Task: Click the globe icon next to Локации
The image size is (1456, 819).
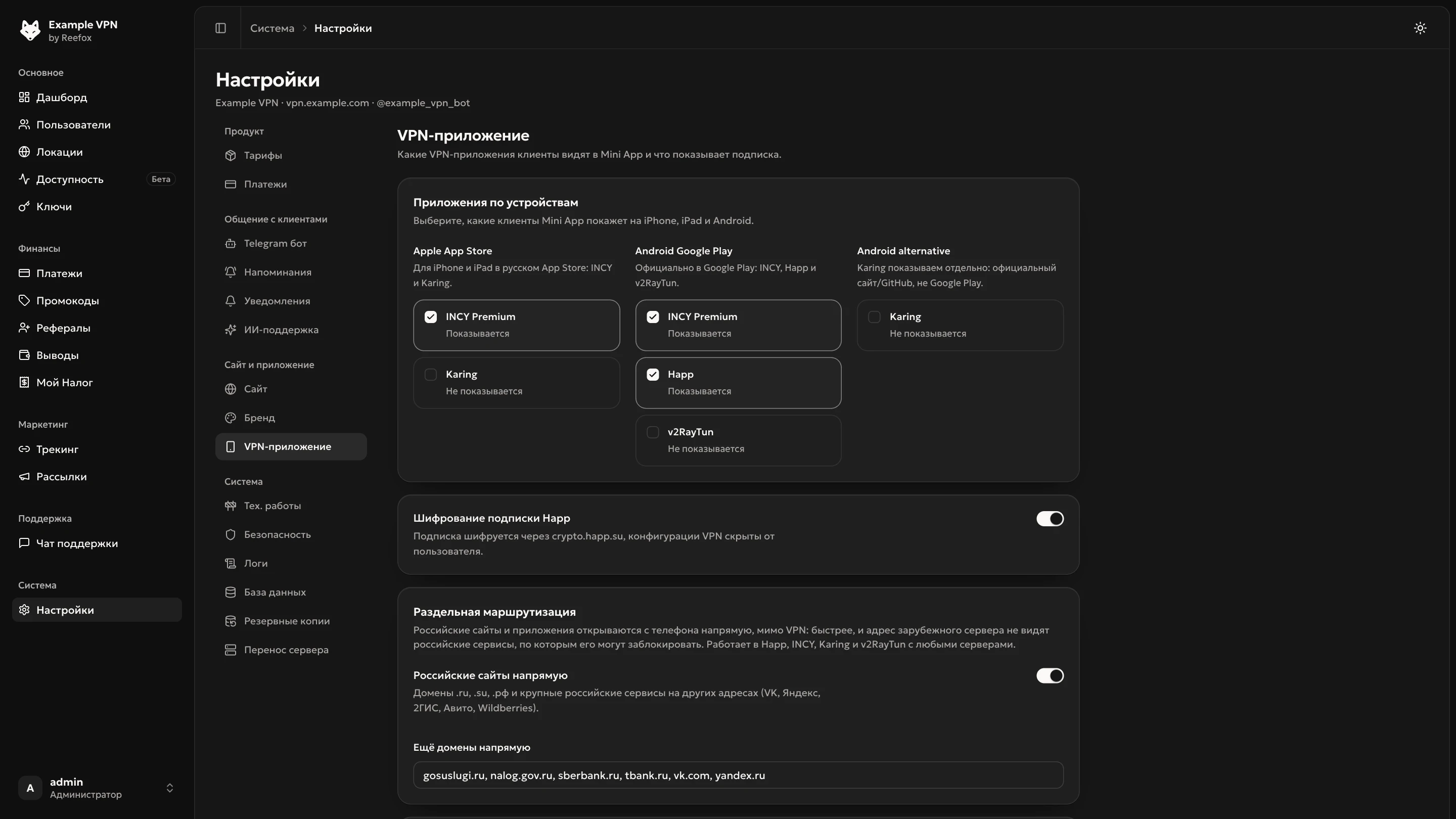Action: tap(24, 152)
